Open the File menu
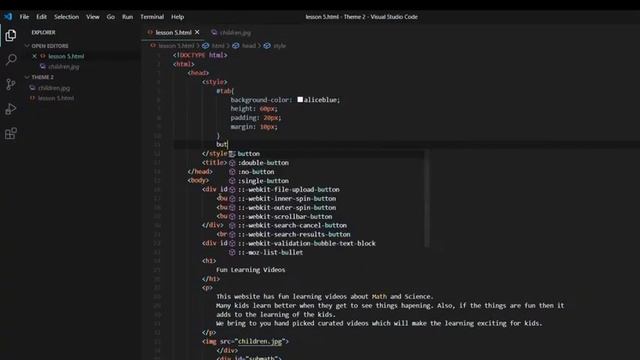Screen dimensions: 640x360 24,17
